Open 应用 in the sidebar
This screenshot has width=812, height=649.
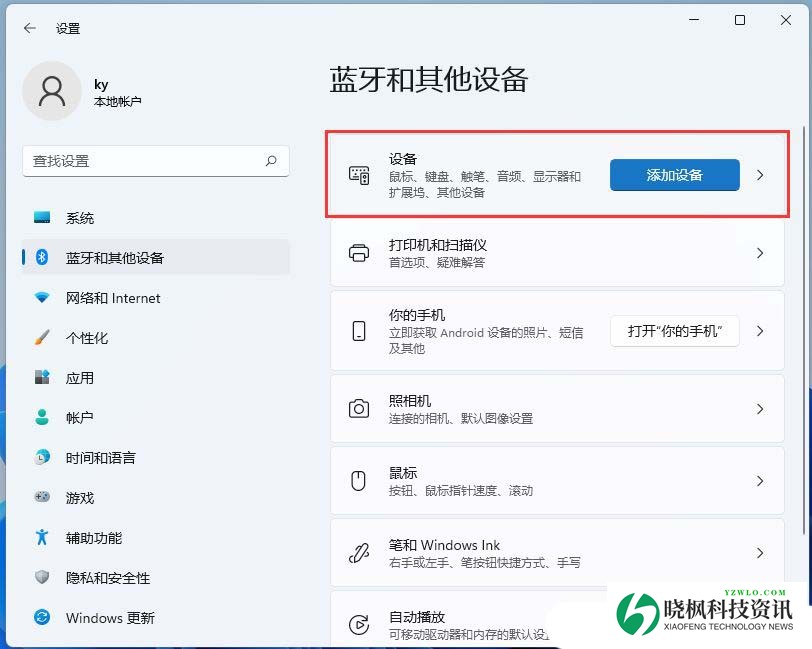pyautogui.click(x=80, y=378)
